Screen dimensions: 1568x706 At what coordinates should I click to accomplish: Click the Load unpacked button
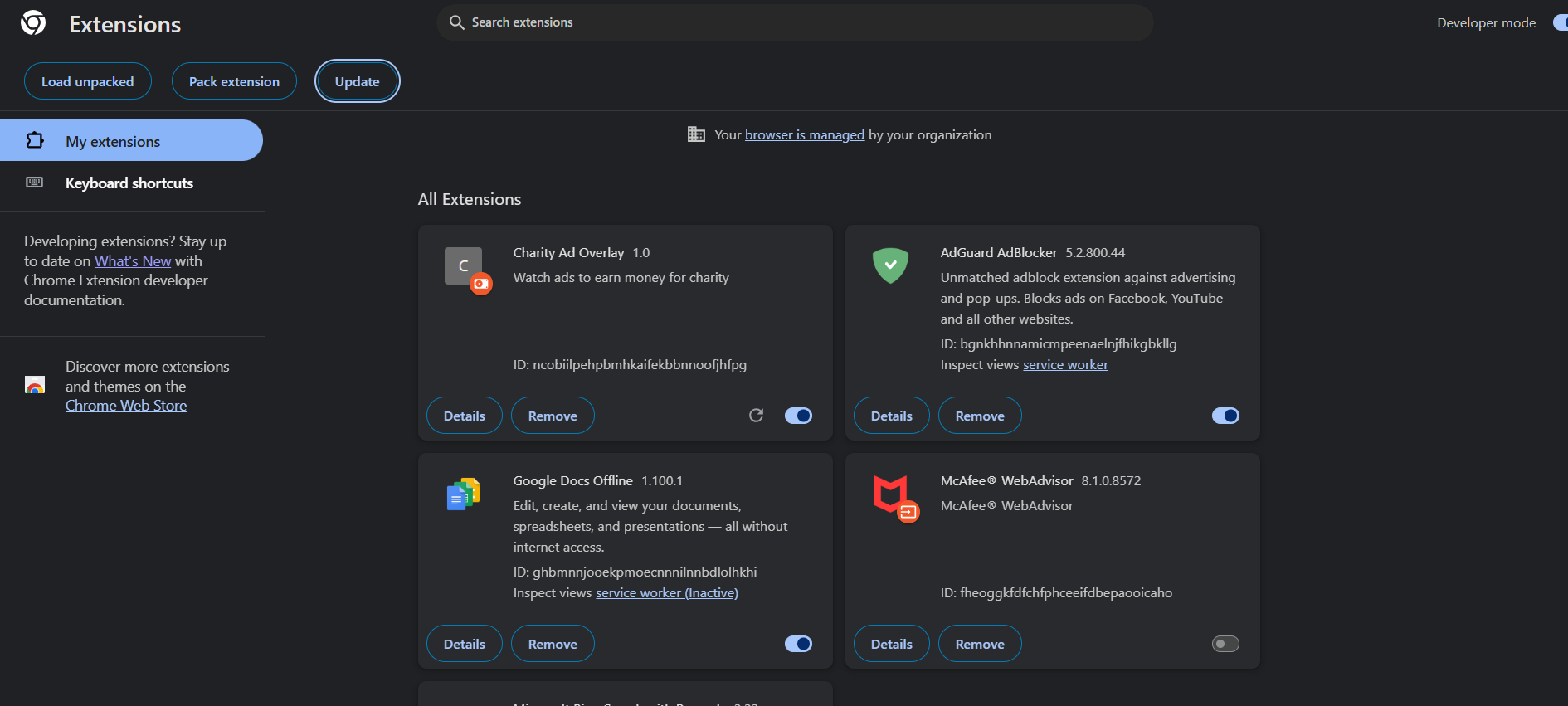pos(88,81)
